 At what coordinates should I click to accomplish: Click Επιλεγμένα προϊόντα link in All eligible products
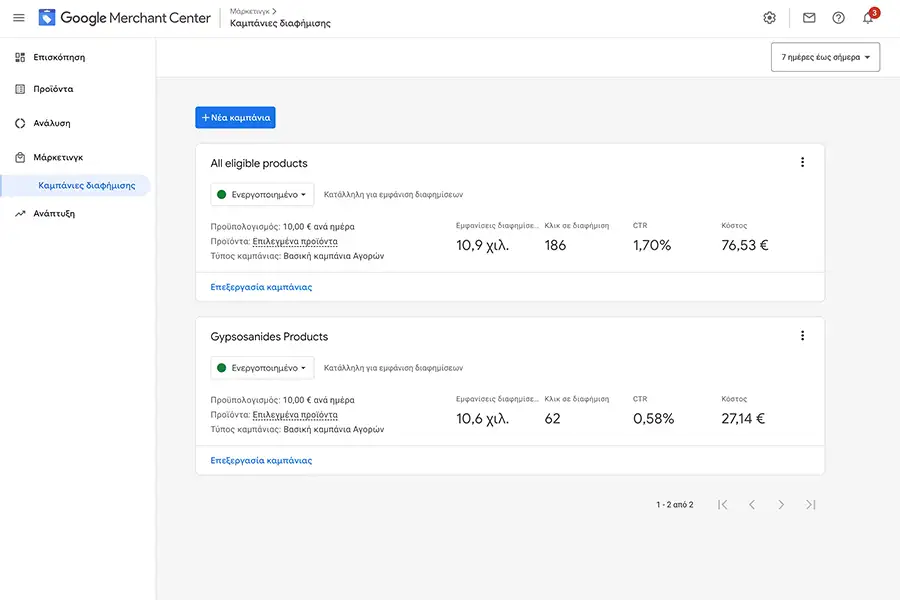[x=295, y=241]
